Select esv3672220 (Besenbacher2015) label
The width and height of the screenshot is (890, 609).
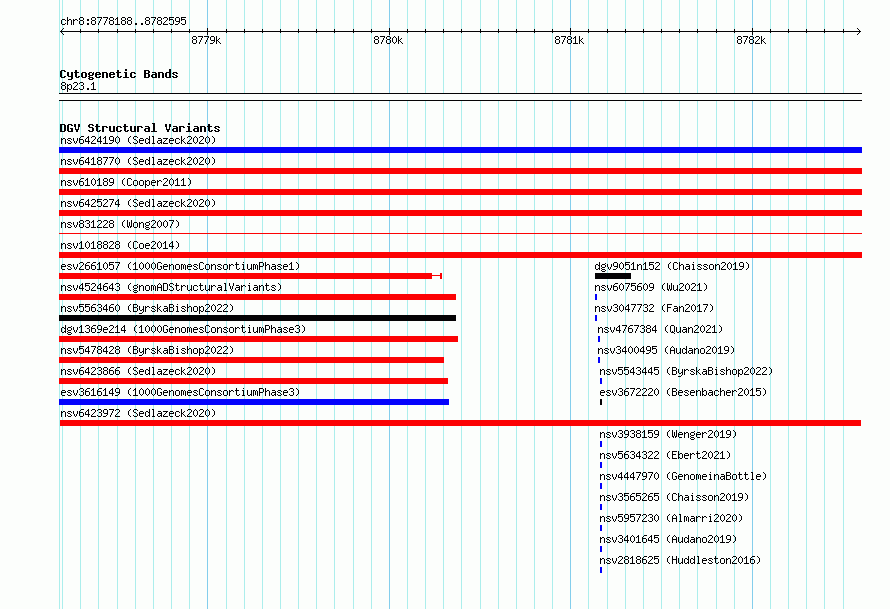683,392
